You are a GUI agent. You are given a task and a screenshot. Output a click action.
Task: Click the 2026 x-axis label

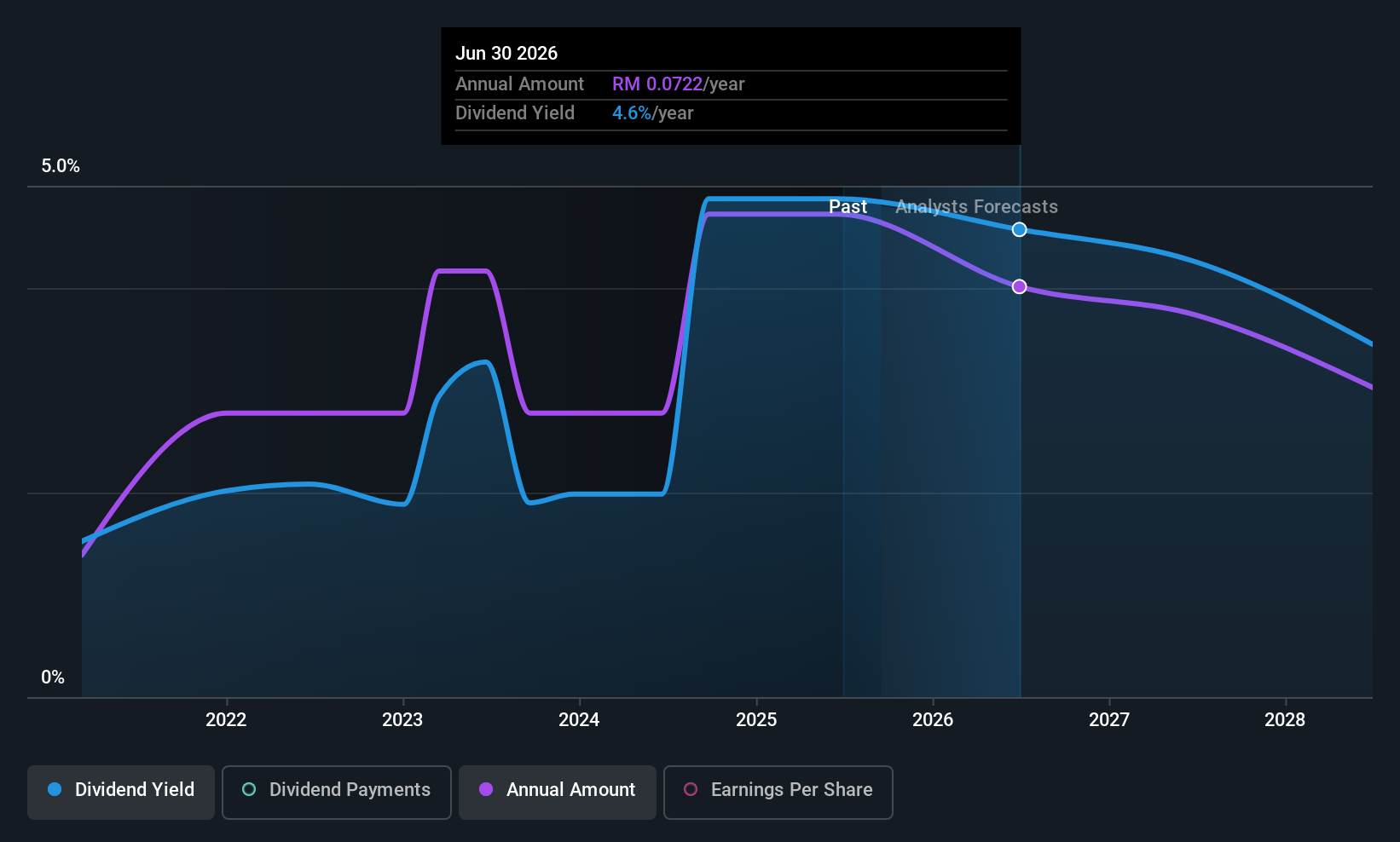pos(933,720)
